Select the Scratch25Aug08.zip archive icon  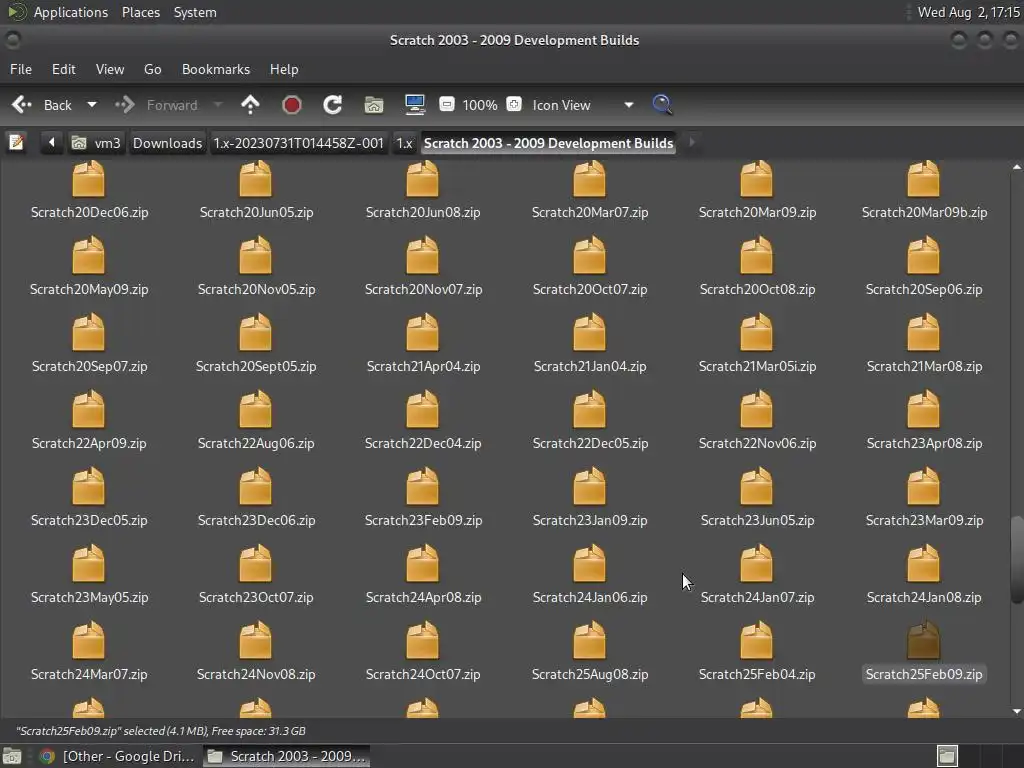click(x=590, y=641)
